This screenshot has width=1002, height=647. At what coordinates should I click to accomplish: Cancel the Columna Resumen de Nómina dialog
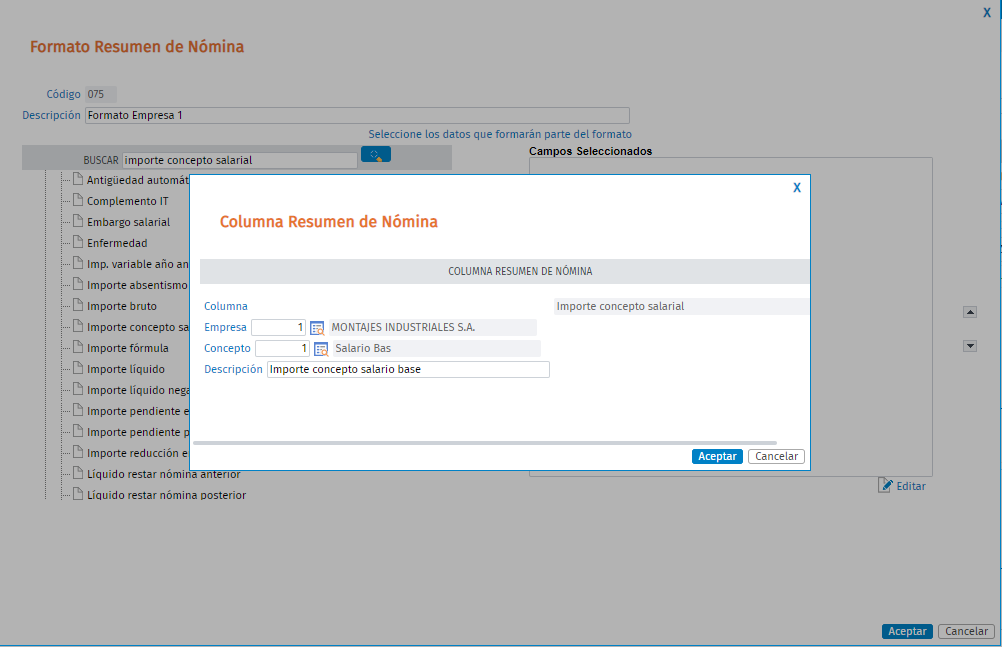pyautogui.click(x=776, y=456)
